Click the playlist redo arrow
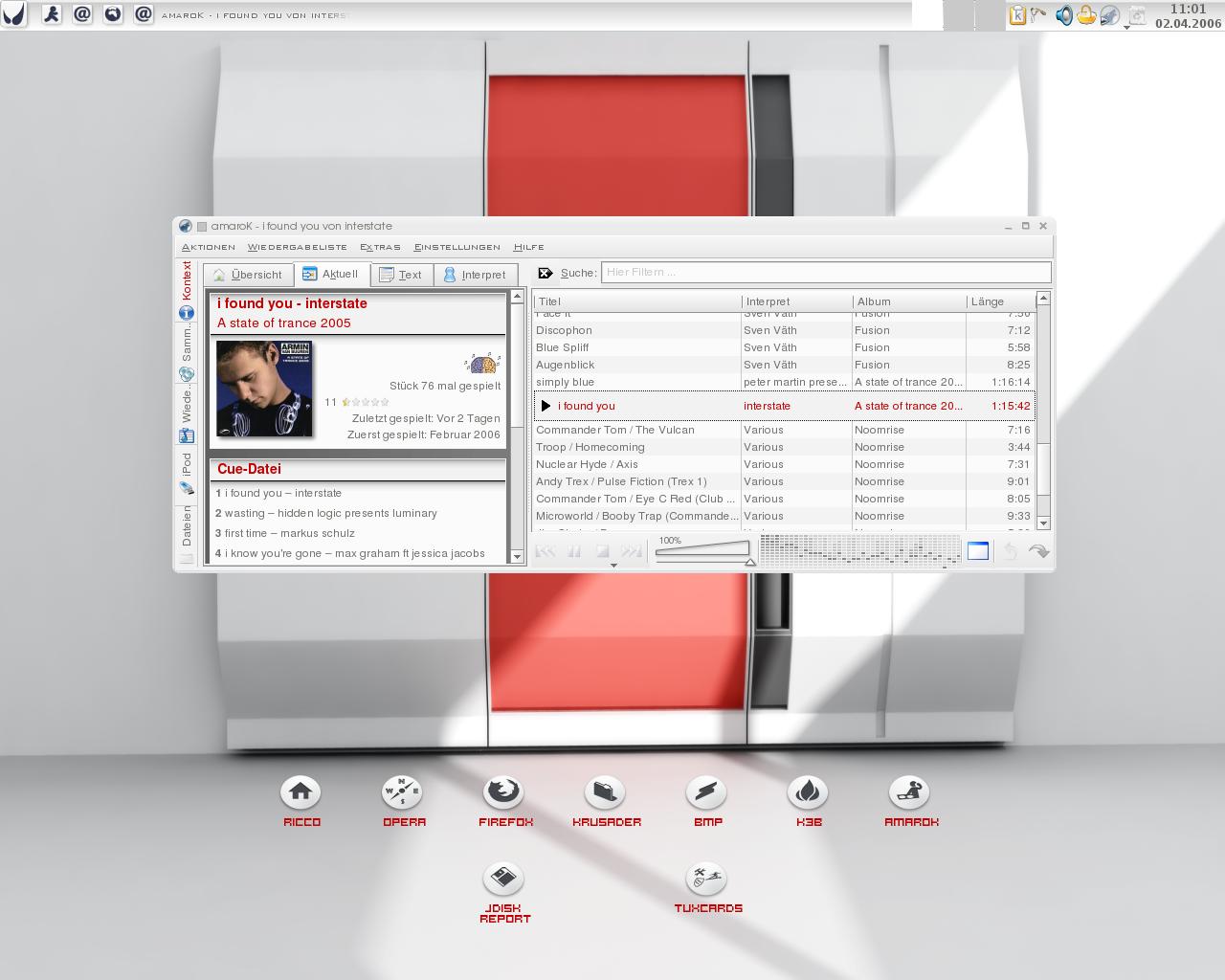The height and width of the screenshot is (980, 1225). coord(1038,551)
